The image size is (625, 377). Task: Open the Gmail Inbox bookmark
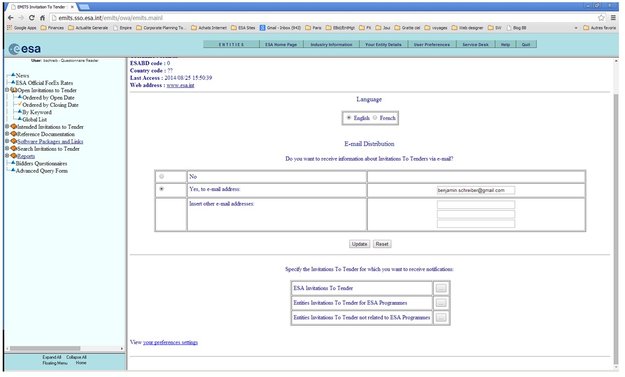[280, 28]
